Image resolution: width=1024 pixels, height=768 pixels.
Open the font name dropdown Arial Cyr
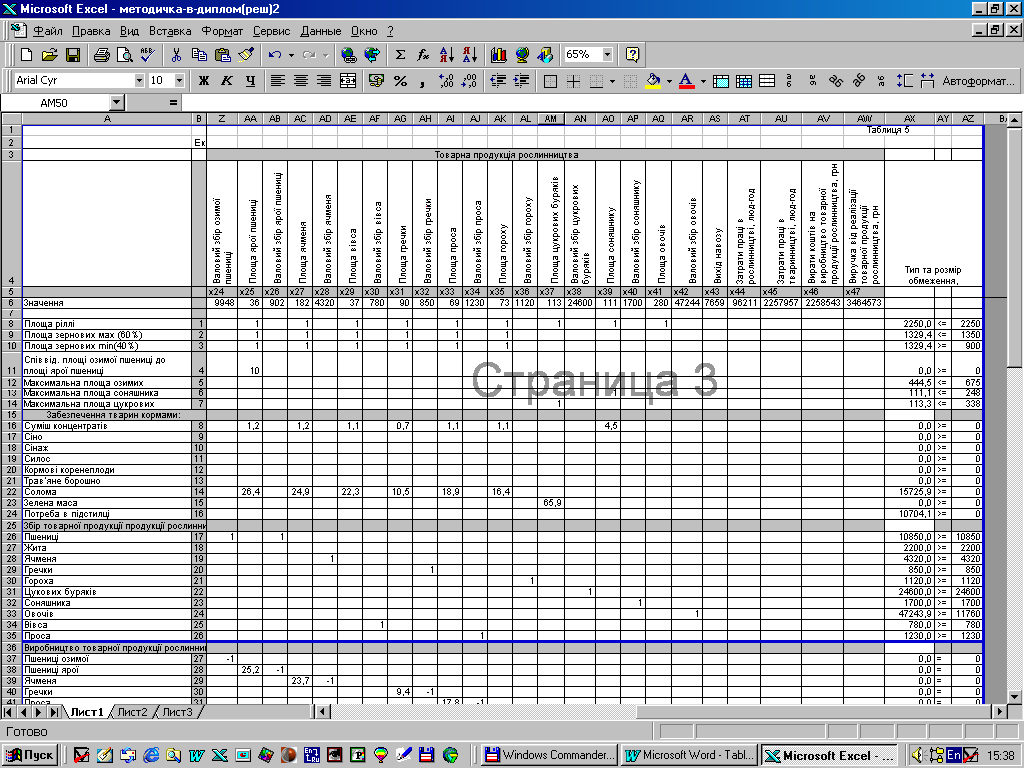pos(139,80)
